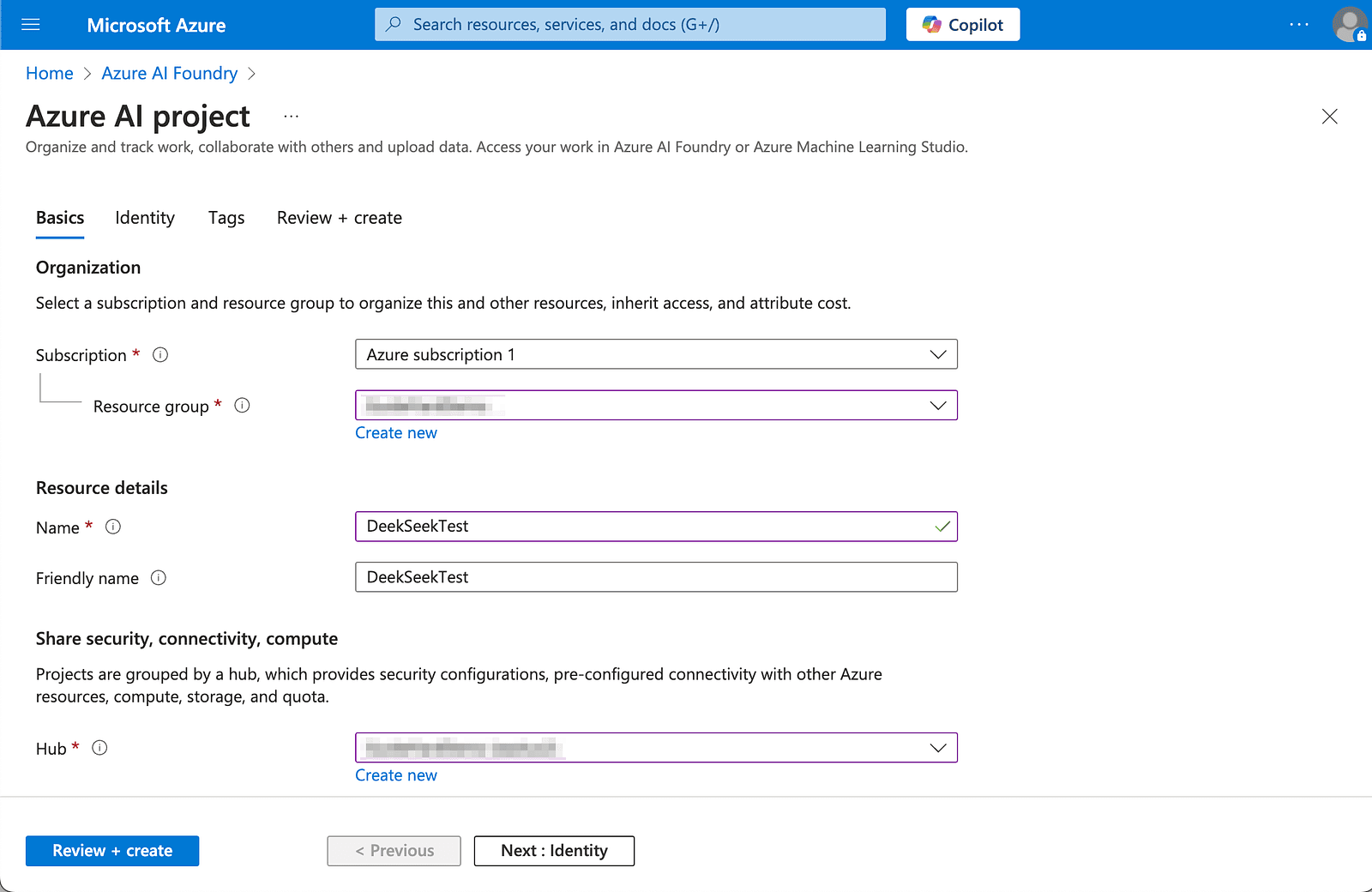This screenshot has width=1372, height=892.
Task: Show Name field info icon
Action: pyautogui.click(x=113, y=527)
